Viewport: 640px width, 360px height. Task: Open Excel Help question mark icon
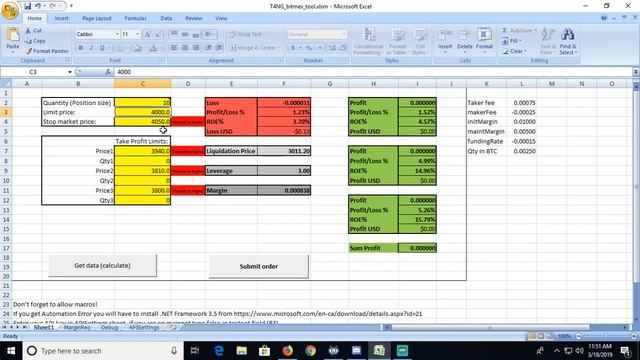pyautogui.click(x=604, y=18)
